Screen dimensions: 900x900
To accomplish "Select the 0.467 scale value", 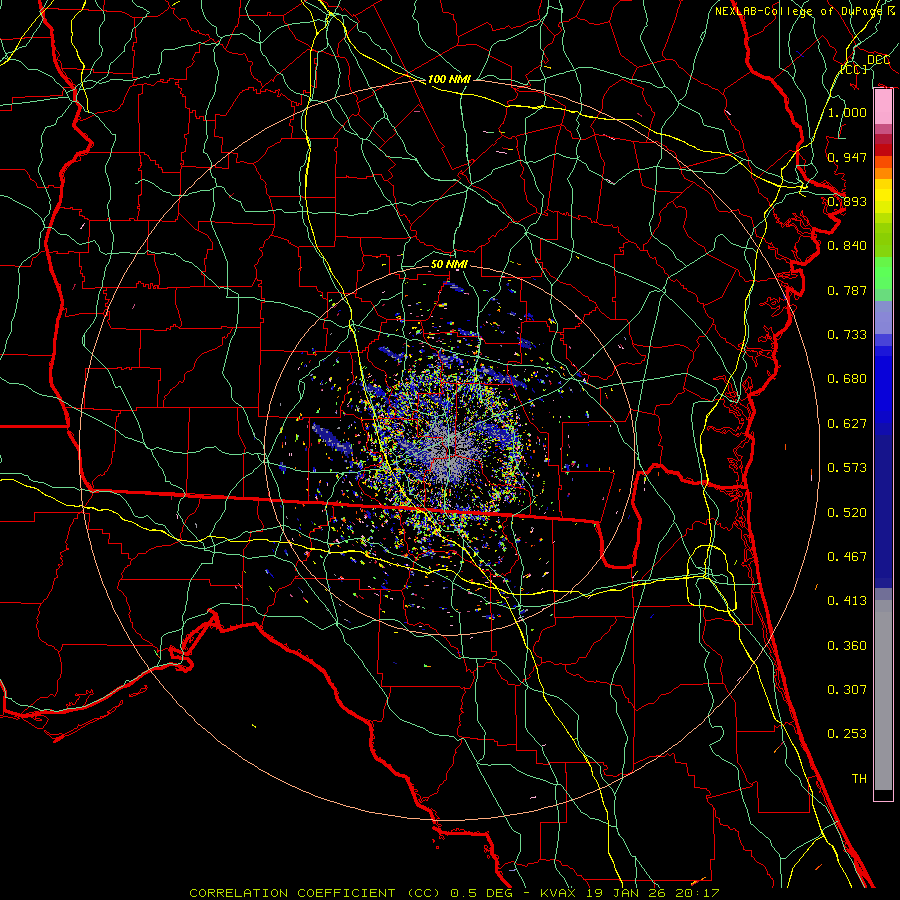I will (x=847, y=557).
